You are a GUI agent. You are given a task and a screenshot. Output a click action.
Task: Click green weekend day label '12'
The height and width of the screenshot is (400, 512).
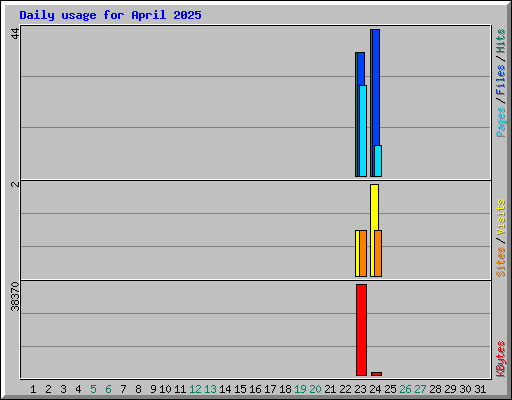coord(195,389)
